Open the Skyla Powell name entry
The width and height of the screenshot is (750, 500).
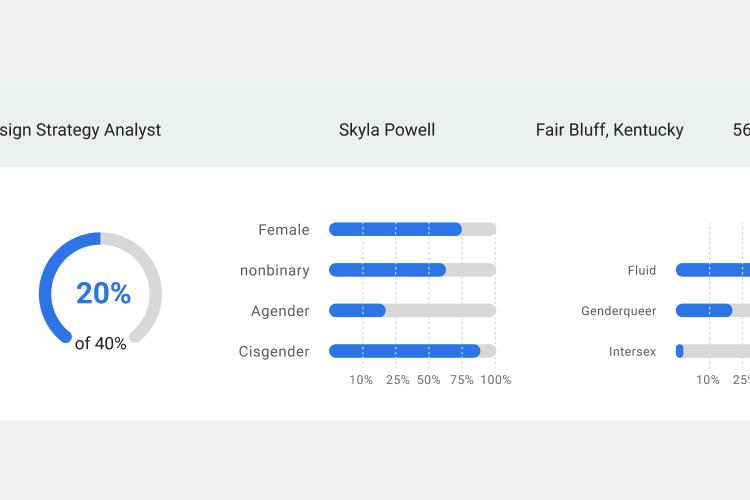387,130
